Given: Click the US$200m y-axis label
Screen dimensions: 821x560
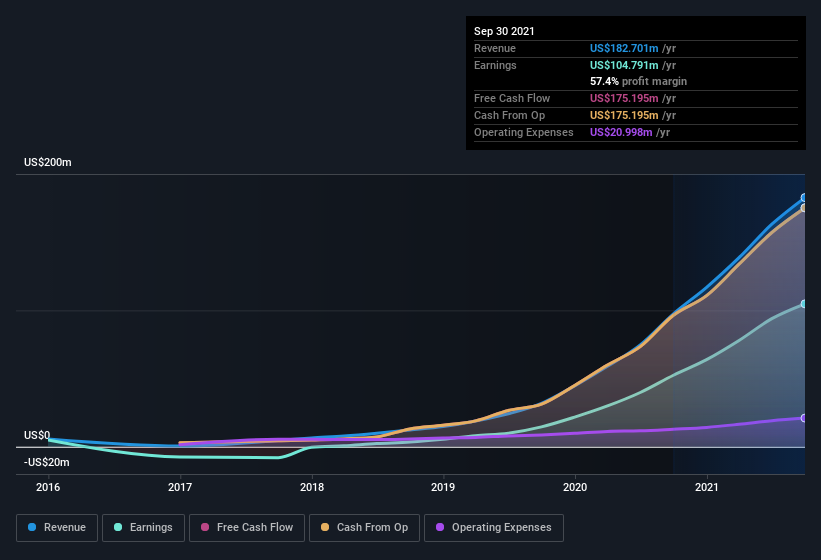Looking at the screenshot, I should pos(48,162).
